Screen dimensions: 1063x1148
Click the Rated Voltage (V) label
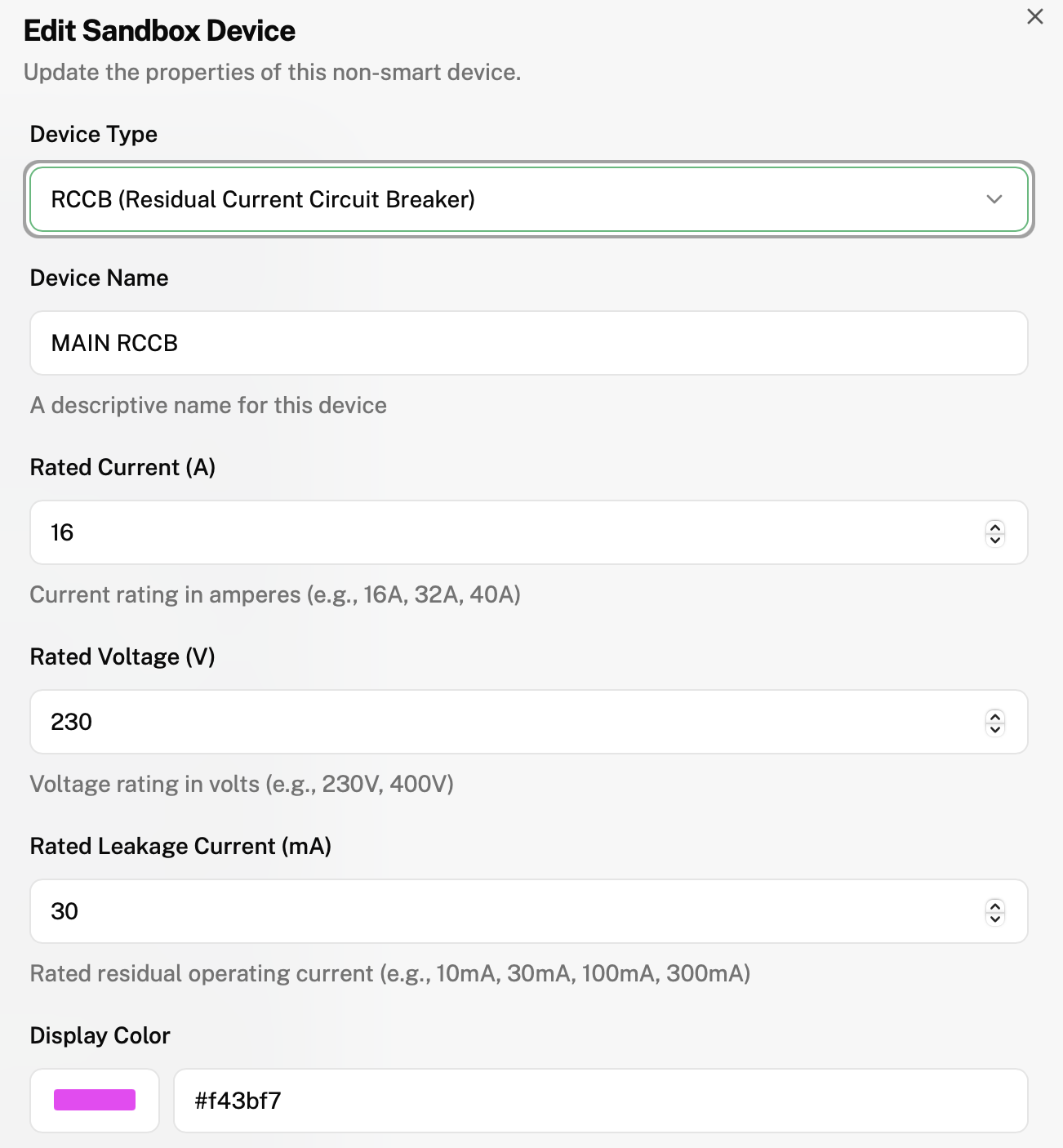click(122, 657)
